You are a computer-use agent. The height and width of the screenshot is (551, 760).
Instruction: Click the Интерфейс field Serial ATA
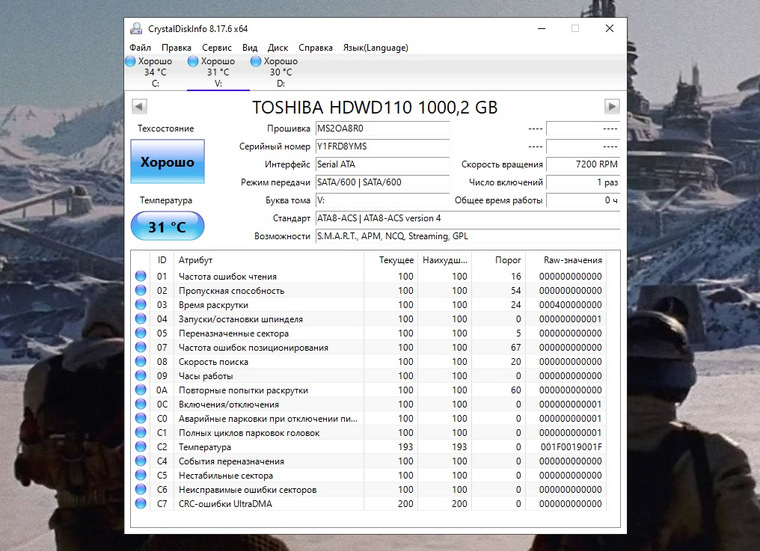pyautogui.click(x=382, y=164)
